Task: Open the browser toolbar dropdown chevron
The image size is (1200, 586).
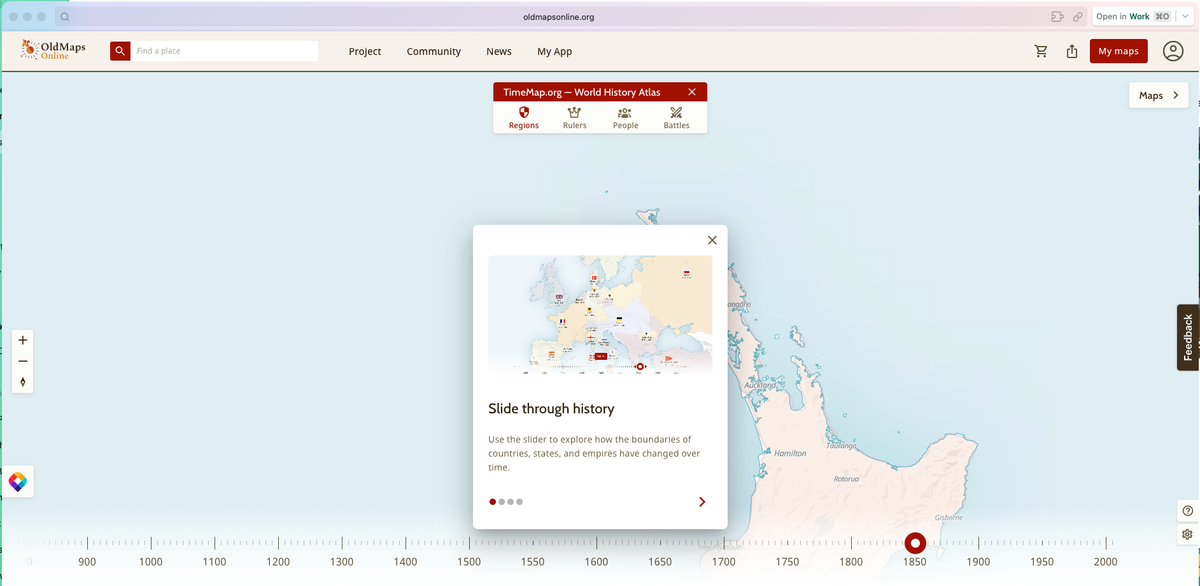Action: [1187, 17]
